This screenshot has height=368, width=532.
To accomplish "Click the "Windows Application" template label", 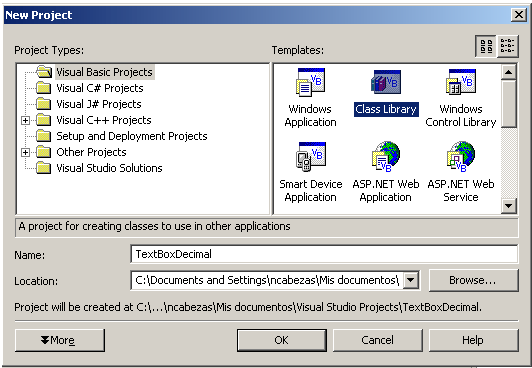I will pos(310,116).
